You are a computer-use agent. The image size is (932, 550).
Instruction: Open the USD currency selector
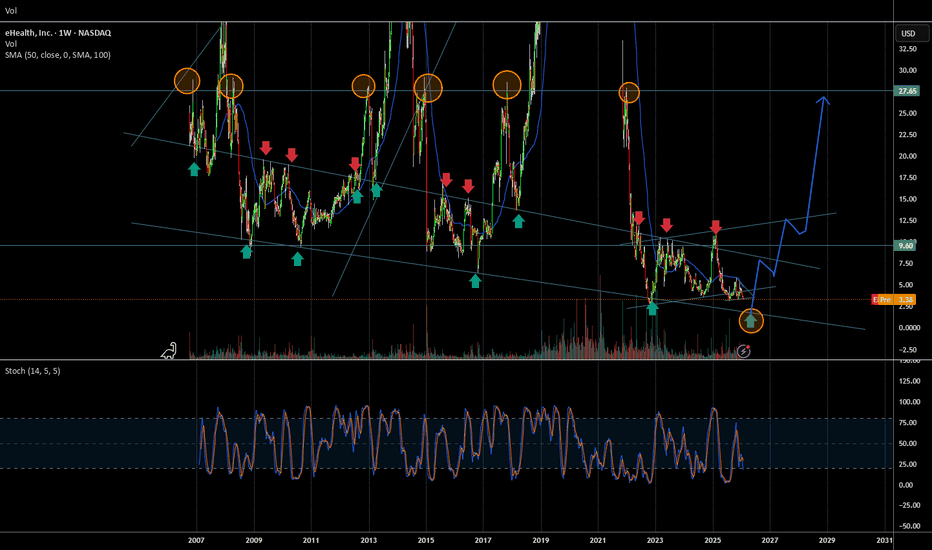click(x=908, y=33)
